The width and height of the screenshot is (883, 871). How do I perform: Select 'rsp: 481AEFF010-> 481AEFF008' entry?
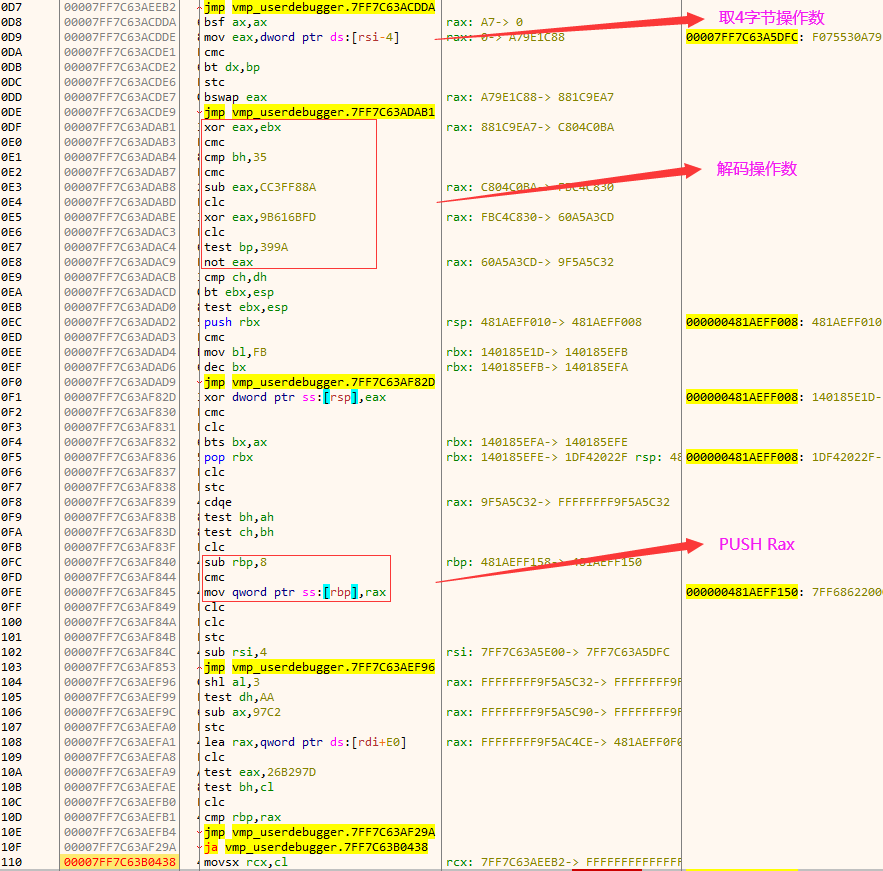[x=544, y=323]
